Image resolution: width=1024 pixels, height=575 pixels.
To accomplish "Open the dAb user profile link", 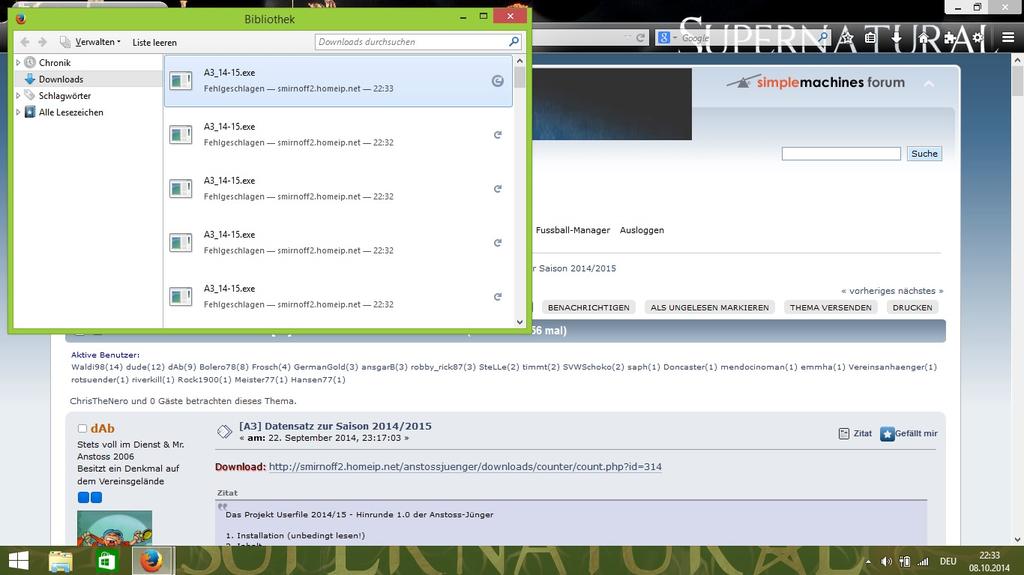I will coord(103,429).
